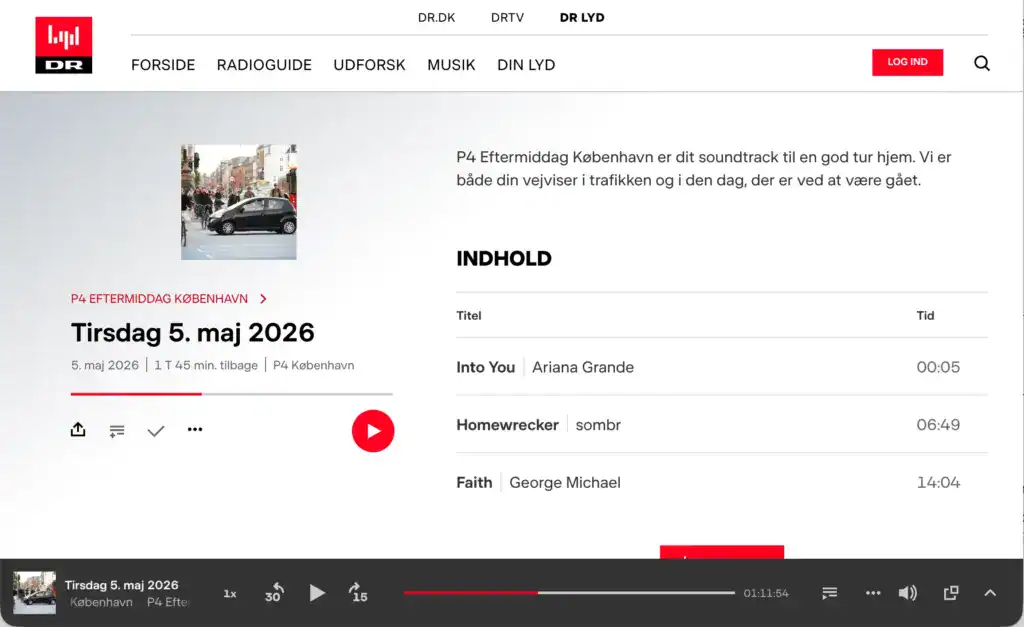Jump to Into You by Ariana Grande
The height and width of the screenshot is (627, 1024).
point(722,367)
